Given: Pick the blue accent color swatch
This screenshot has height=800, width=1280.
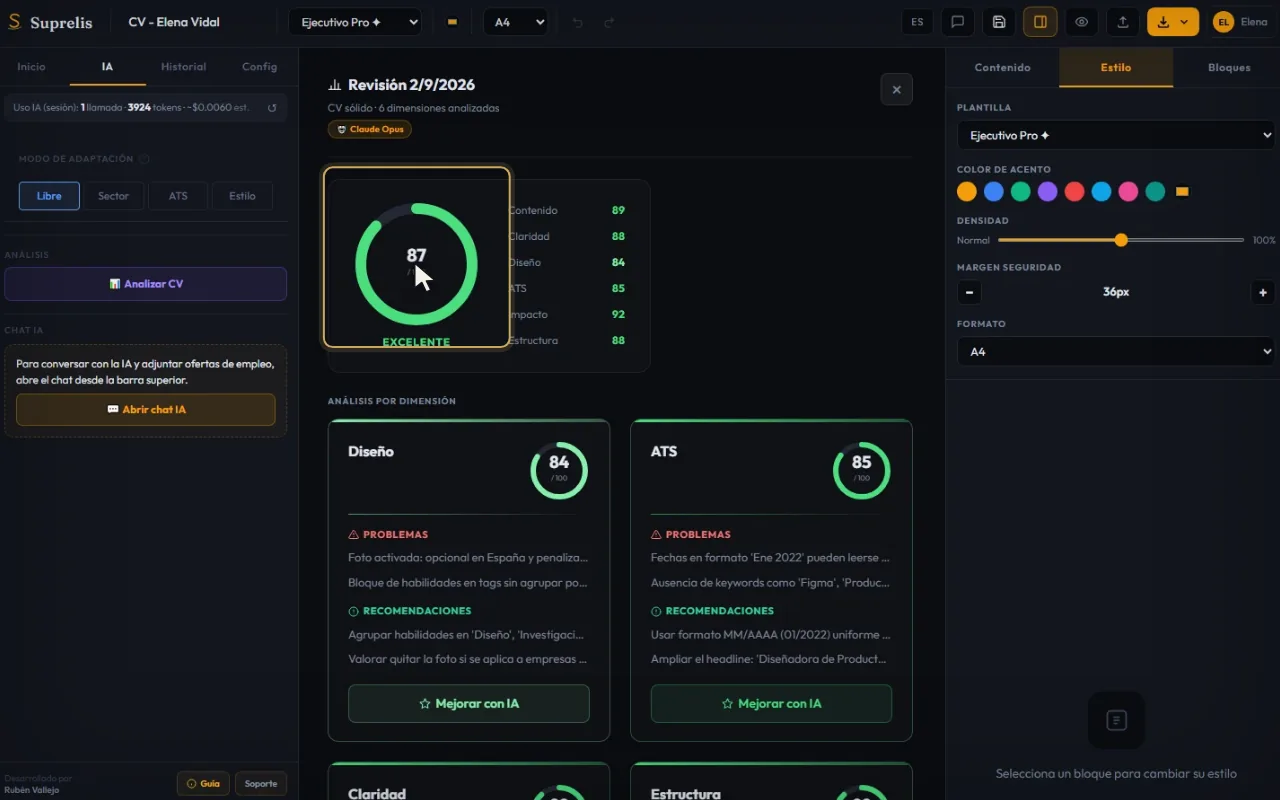Looking at the screenshot, I should pyautogui.click(x=993, y=192).
